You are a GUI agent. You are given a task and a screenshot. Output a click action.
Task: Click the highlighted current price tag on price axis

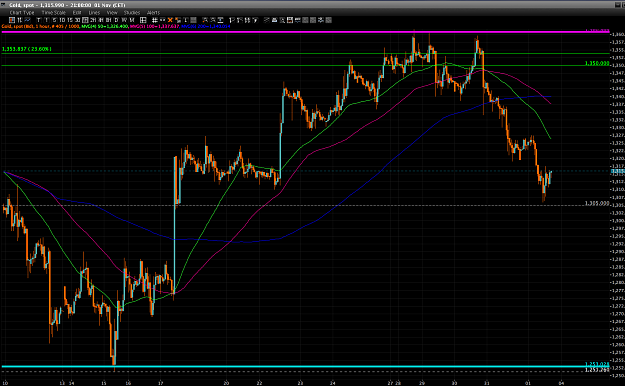(x=617, y=171)
